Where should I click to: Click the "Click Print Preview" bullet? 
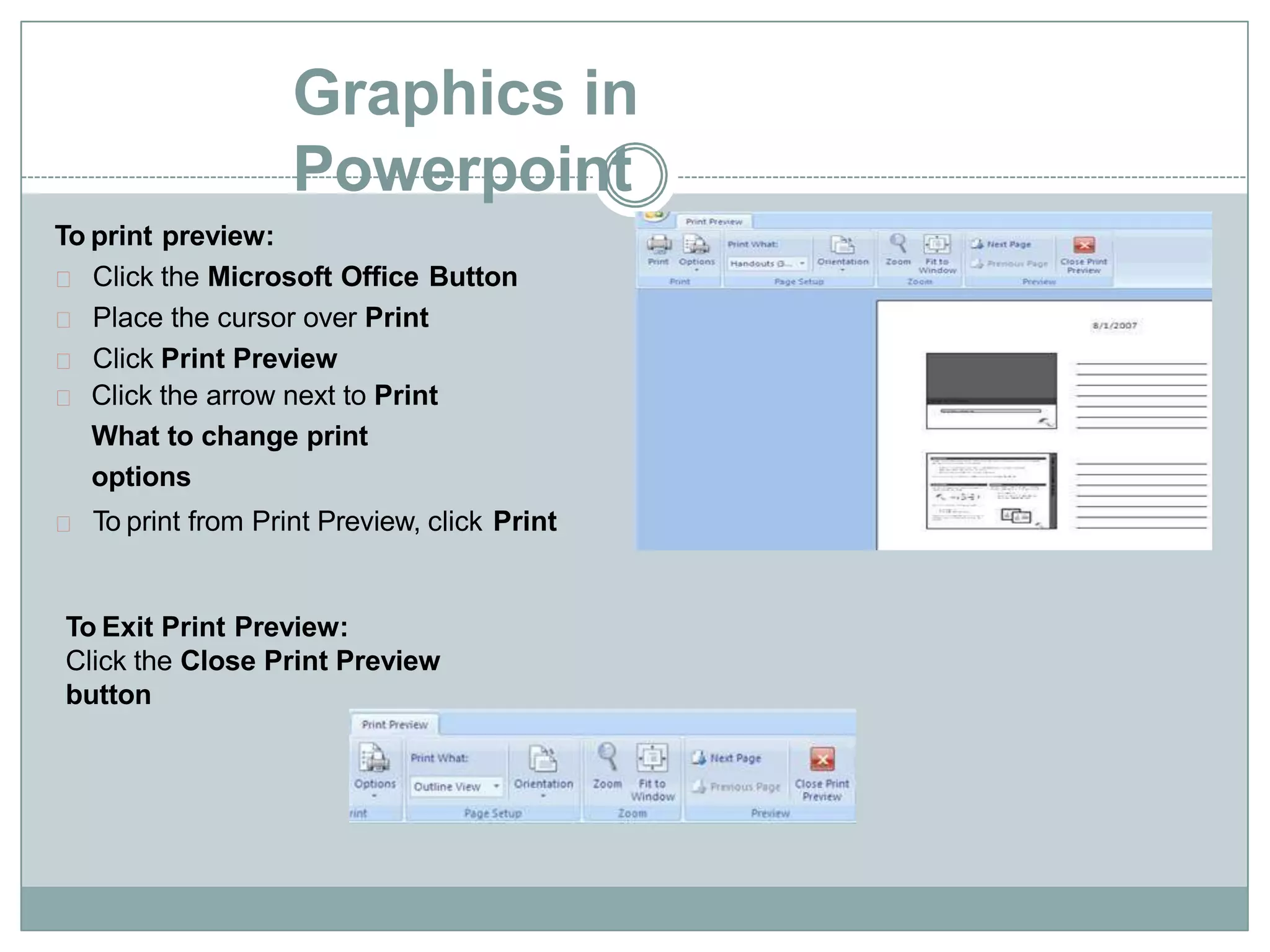215,359
